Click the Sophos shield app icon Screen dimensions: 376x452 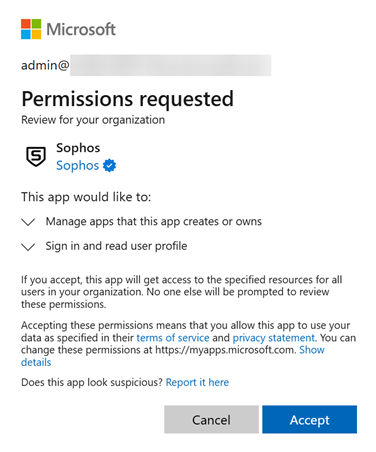36,156
